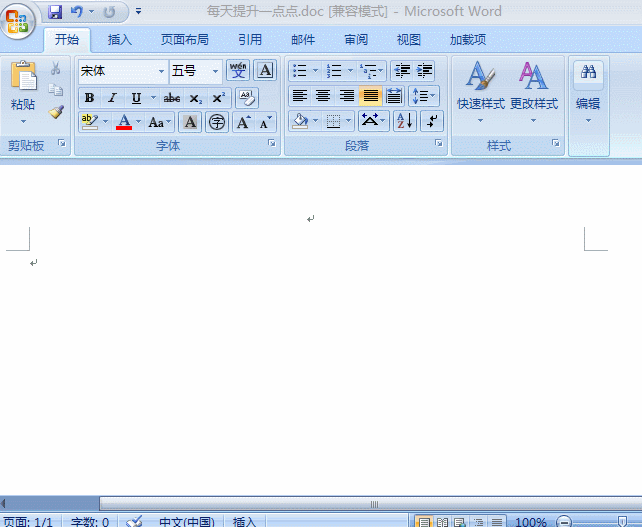Image resolution: width=642 pixels, height=527 pixels.
Task: Click the enclosed character 字 icon
Action: coord(217,122)
